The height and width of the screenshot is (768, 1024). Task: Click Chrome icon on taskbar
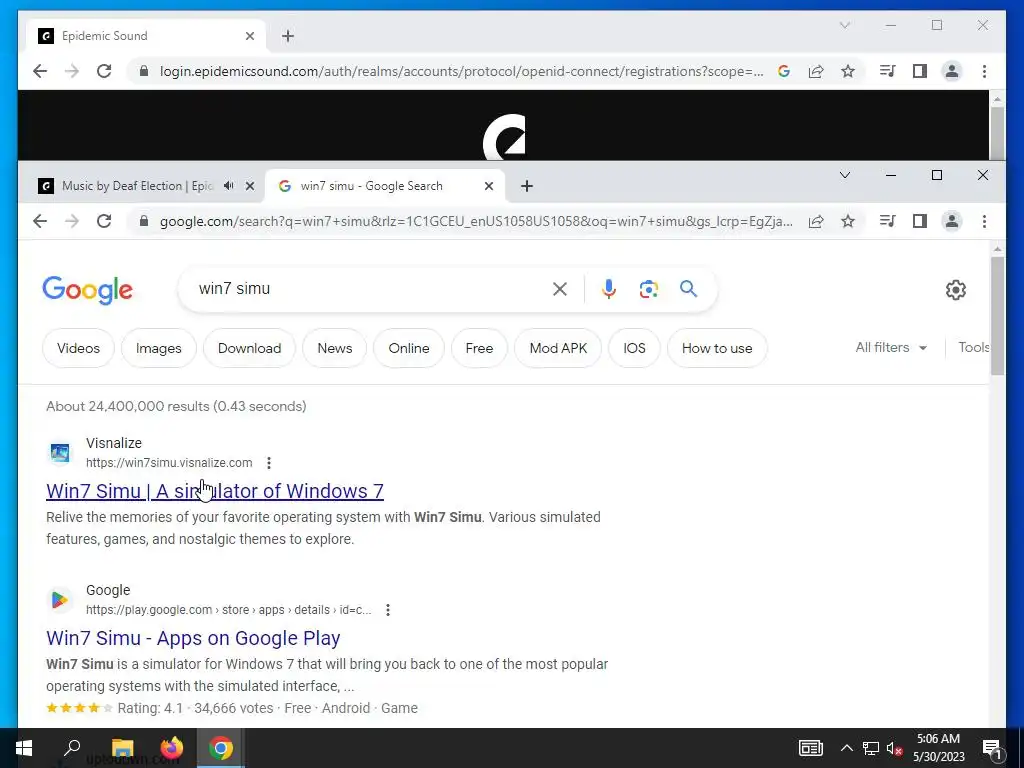(221, 748)
